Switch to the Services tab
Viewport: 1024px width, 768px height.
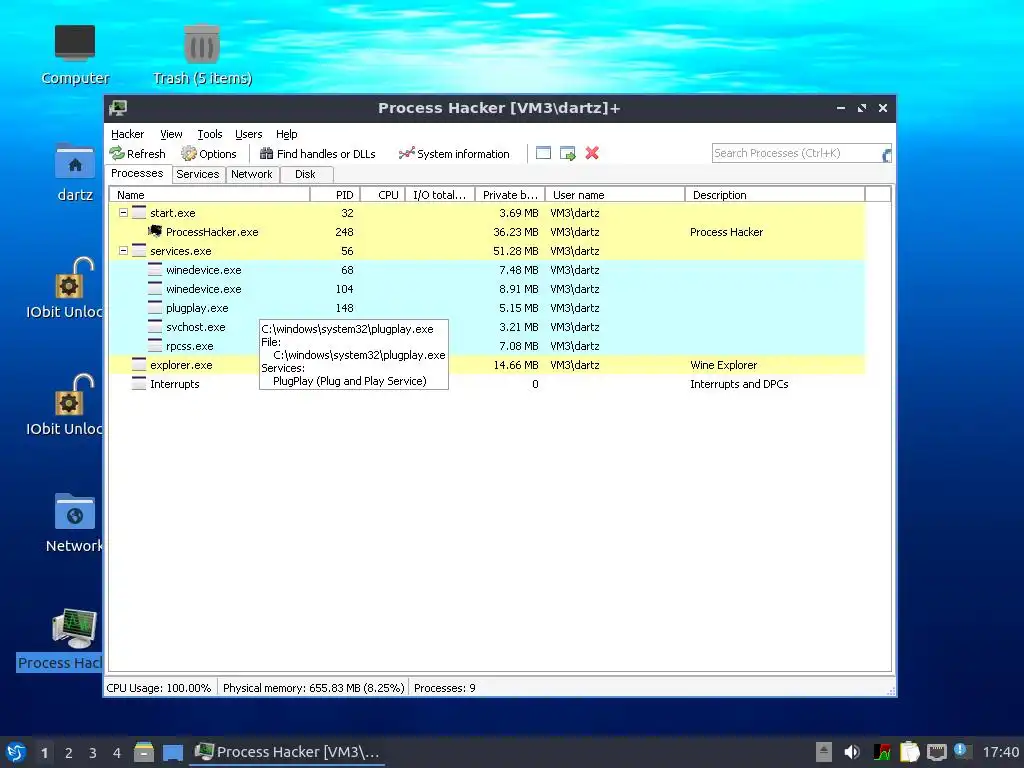coord(198,174)
